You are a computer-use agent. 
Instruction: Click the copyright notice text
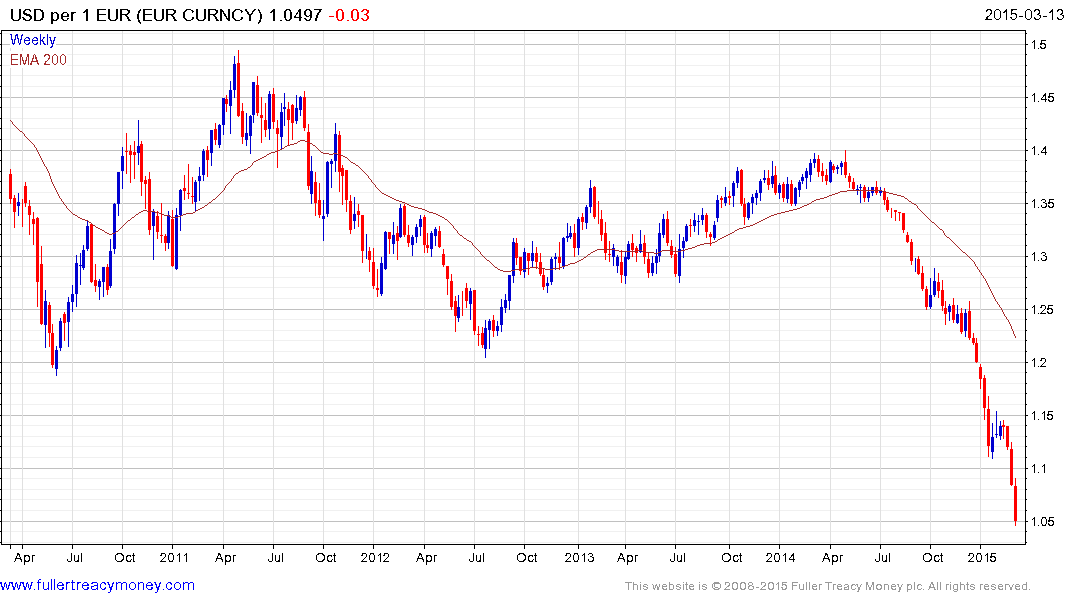pyautogui.click(x=828, y=586)
